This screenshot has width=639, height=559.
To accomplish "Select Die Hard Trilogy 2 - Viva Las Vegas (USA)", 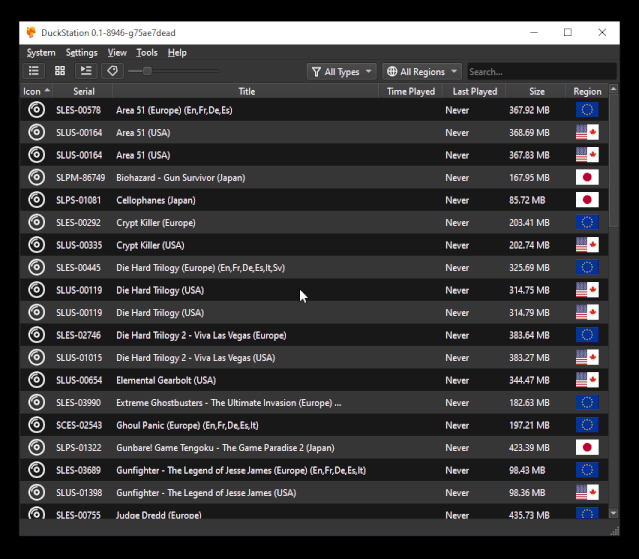I will pos(196,358).
